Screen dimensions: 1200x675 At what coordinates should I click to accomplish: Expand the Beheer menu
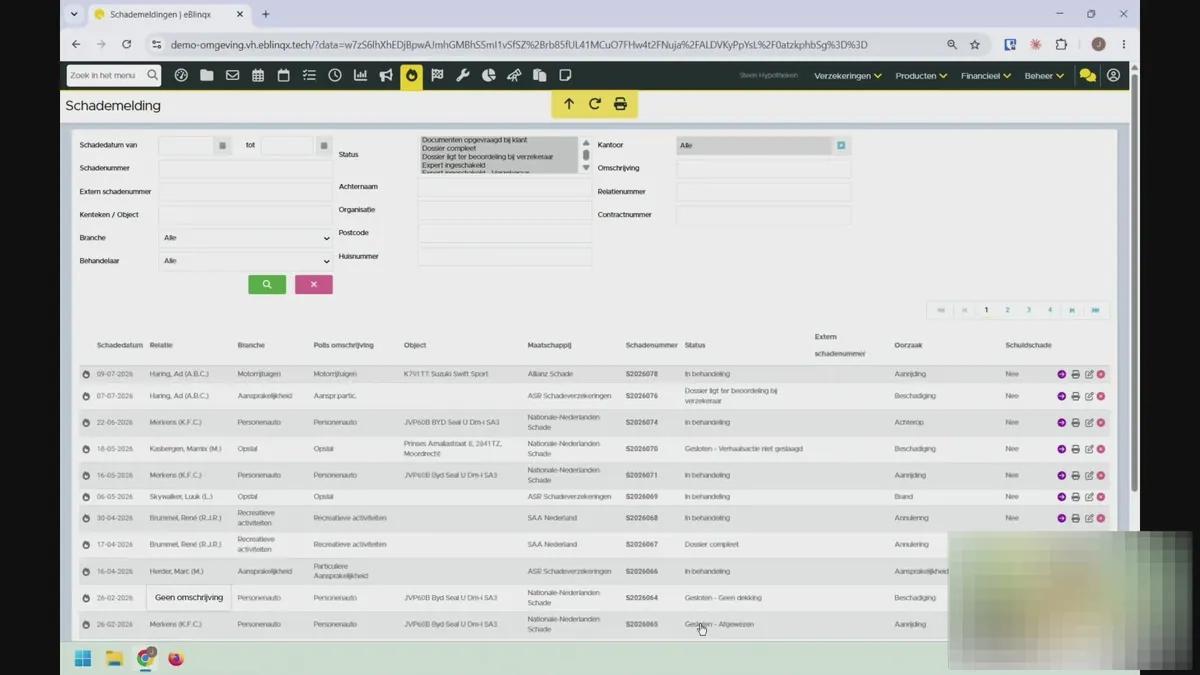pos(1044,76)
